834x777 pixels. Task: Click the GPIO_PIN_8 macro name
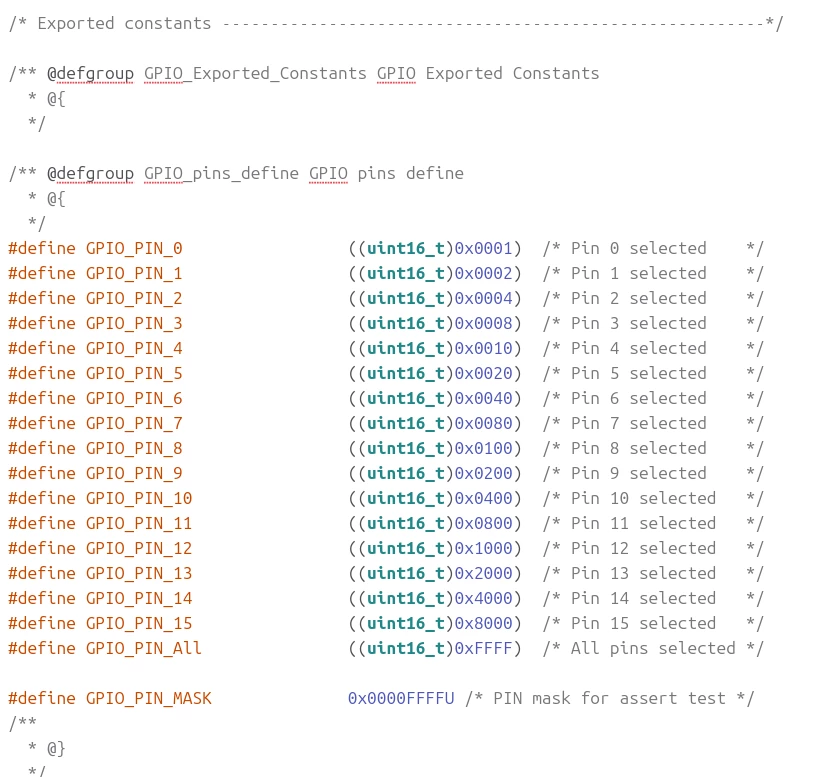pos(134,448)
